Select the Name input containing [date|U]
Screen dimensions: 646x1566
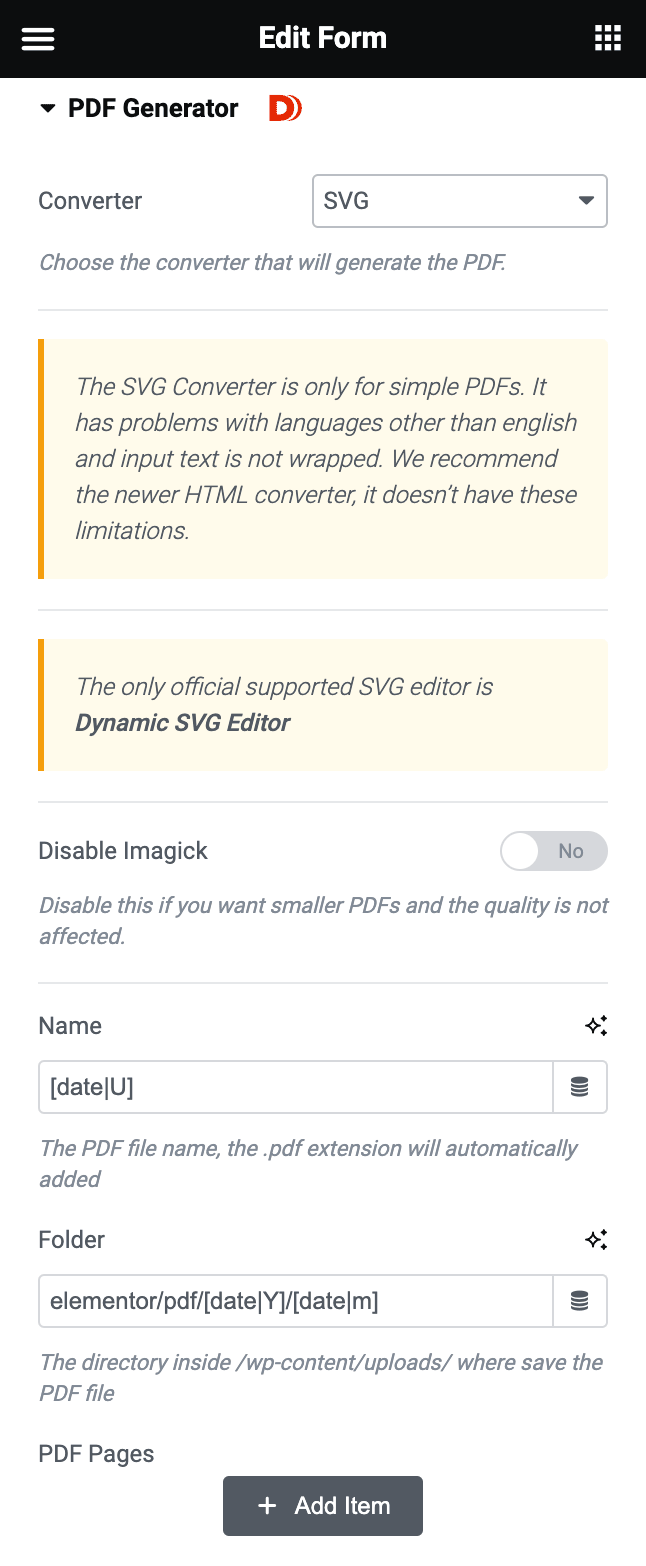295,1086
